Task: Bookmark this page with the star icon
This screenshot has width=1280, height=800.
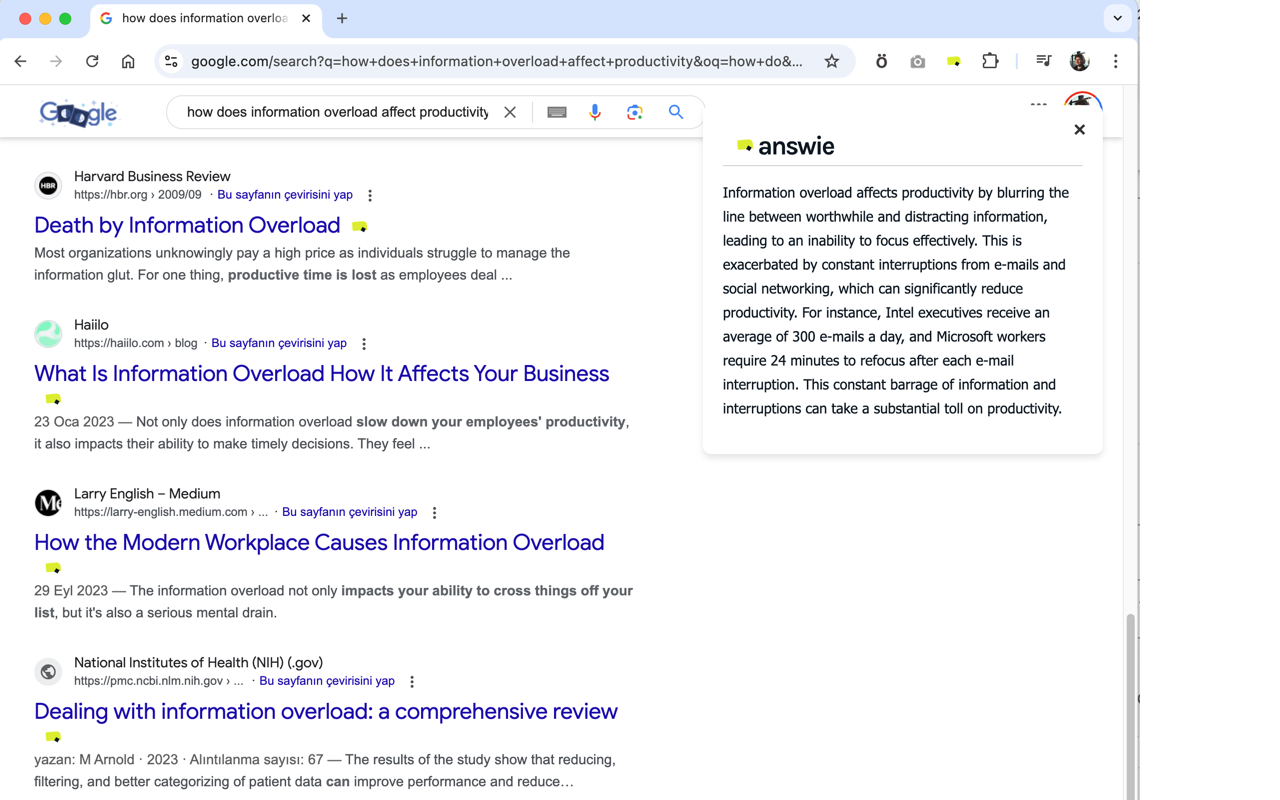Action: [x=832, y=61]
